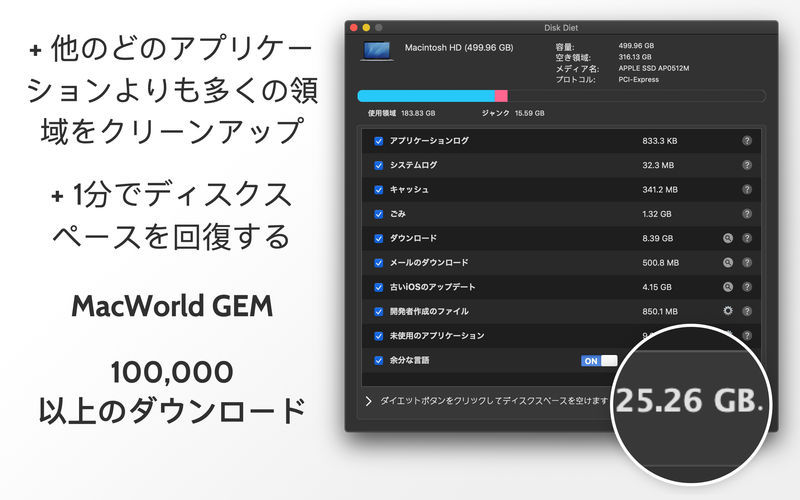Uncheck 余分な言語 checkbox
800x500 pixels.
(379, 361)
